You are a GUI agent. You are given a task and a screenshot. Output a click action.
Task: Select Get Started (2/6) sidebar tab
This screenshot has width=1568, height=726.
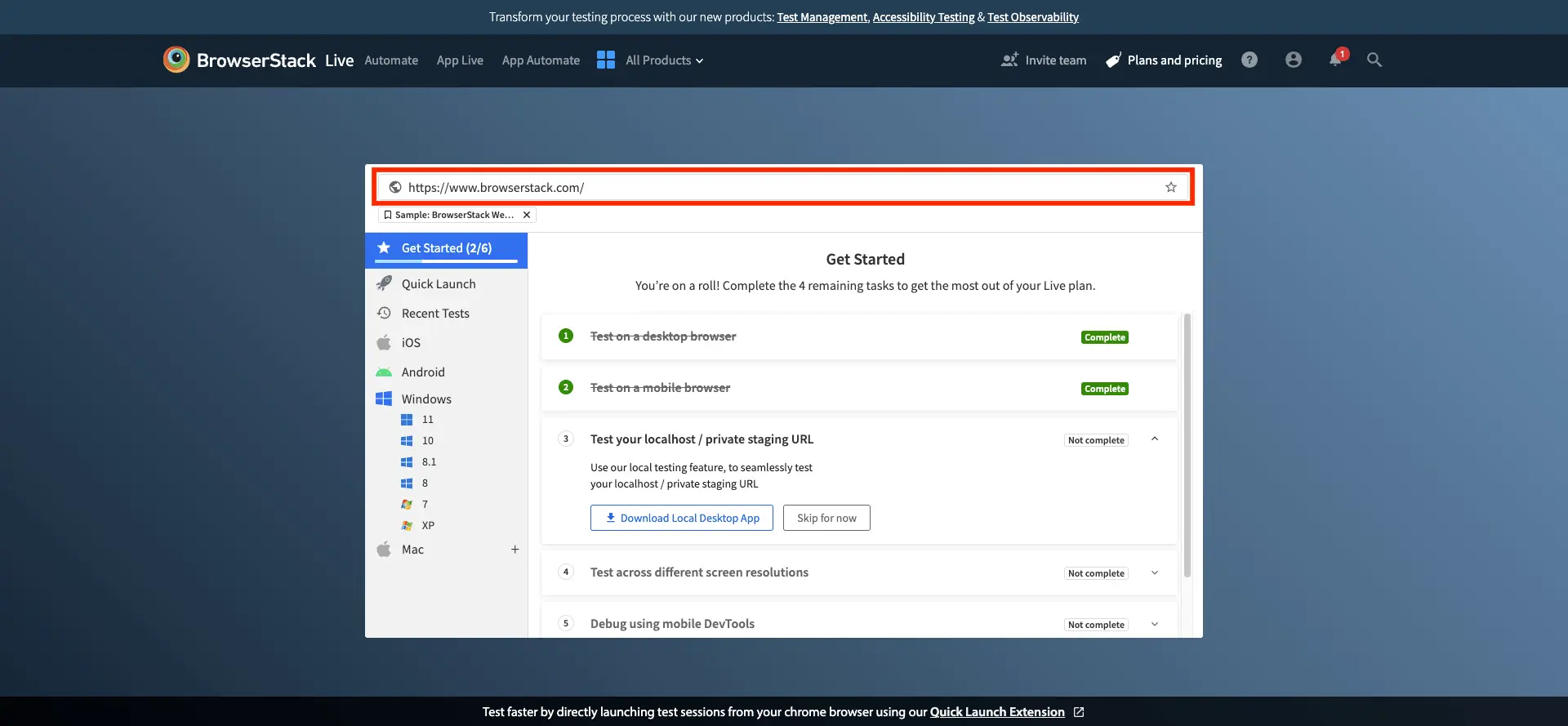coord(446,250)
